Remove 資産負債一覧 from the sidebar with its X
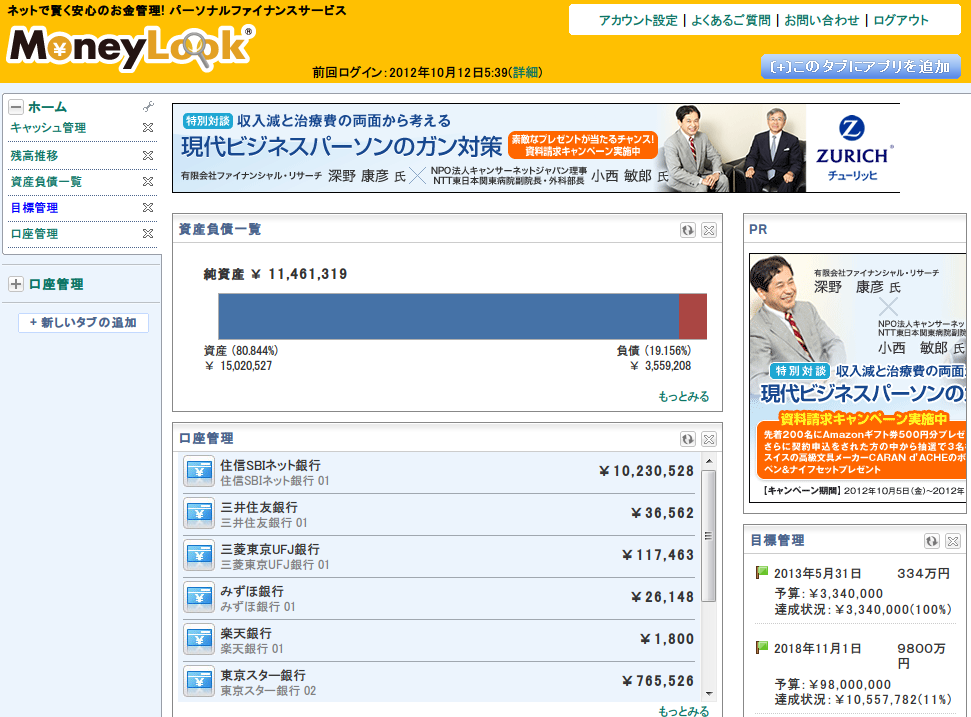The width and height of the screenshot is (971, 717). pyautogui.click(x=147, y=181)
